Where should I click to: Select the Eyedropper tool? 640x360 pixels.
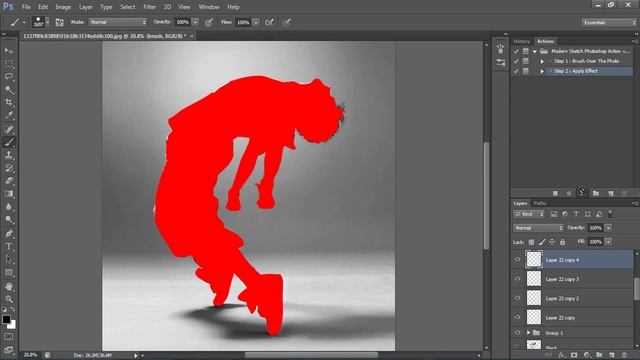[x=9, y=116]
